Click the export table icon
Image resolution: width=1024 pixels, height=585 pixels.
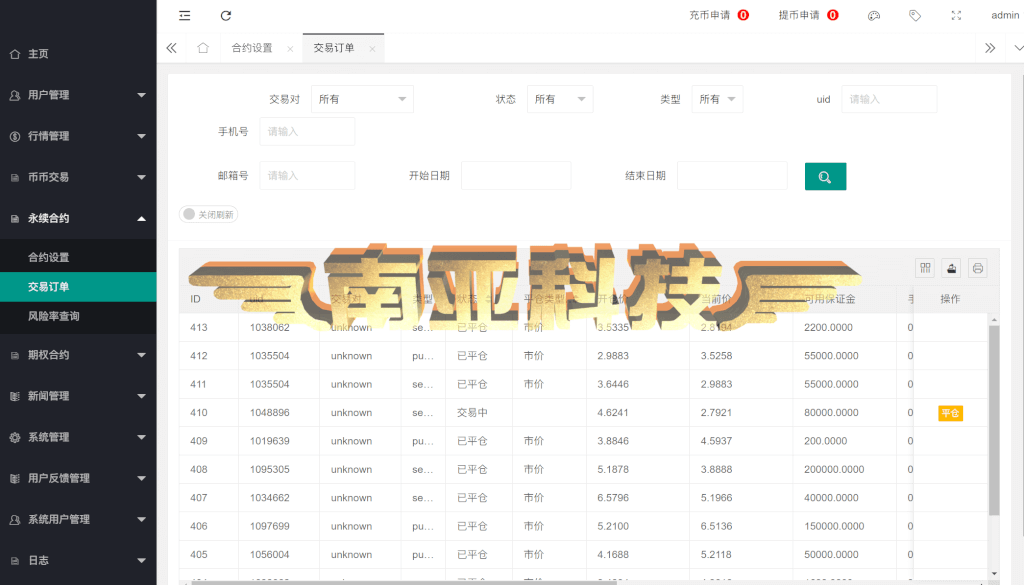pos(952,268)
